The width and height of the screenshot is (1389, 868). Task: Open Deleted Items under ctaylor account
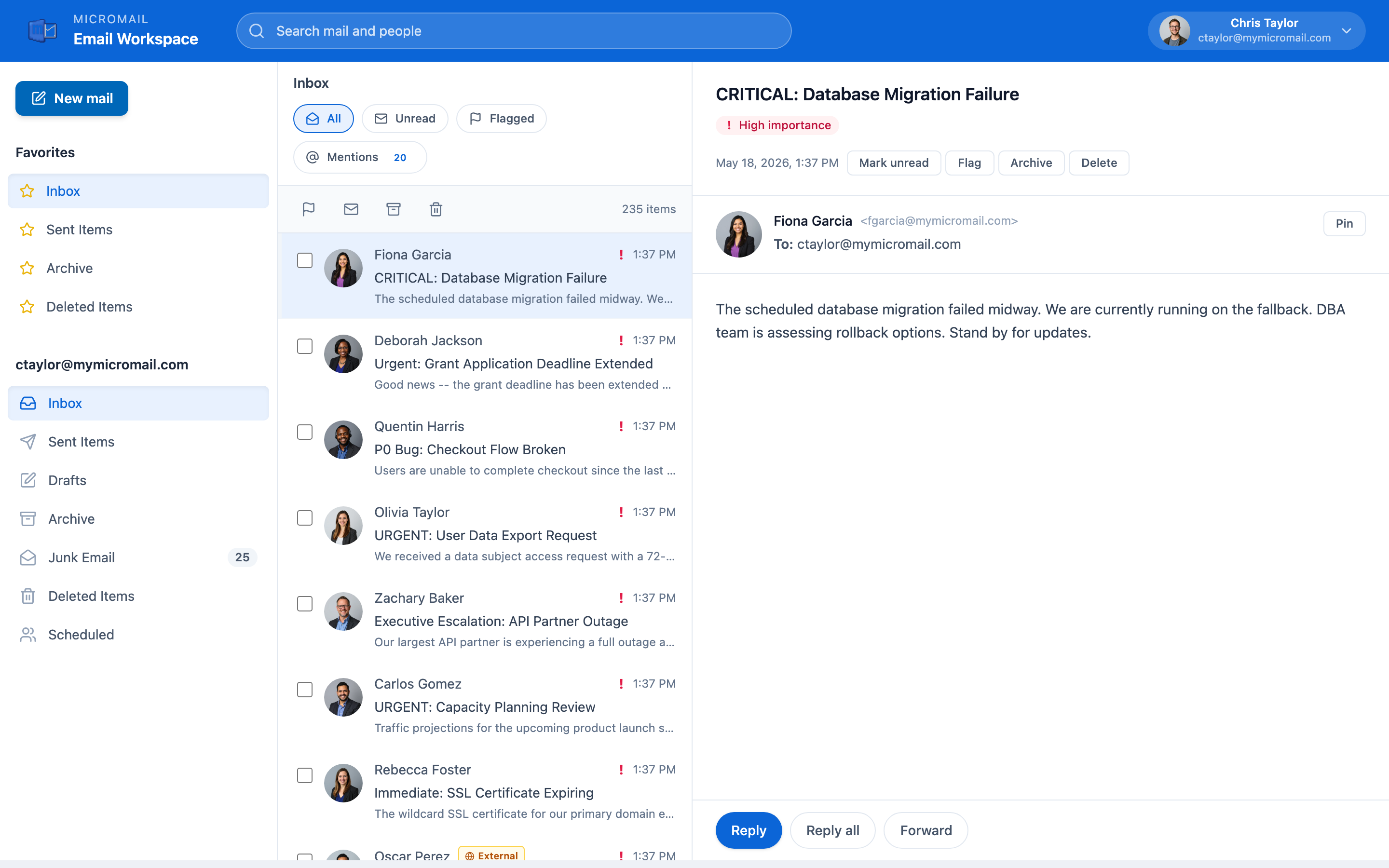pyautogui.click(x=138, y=596)
